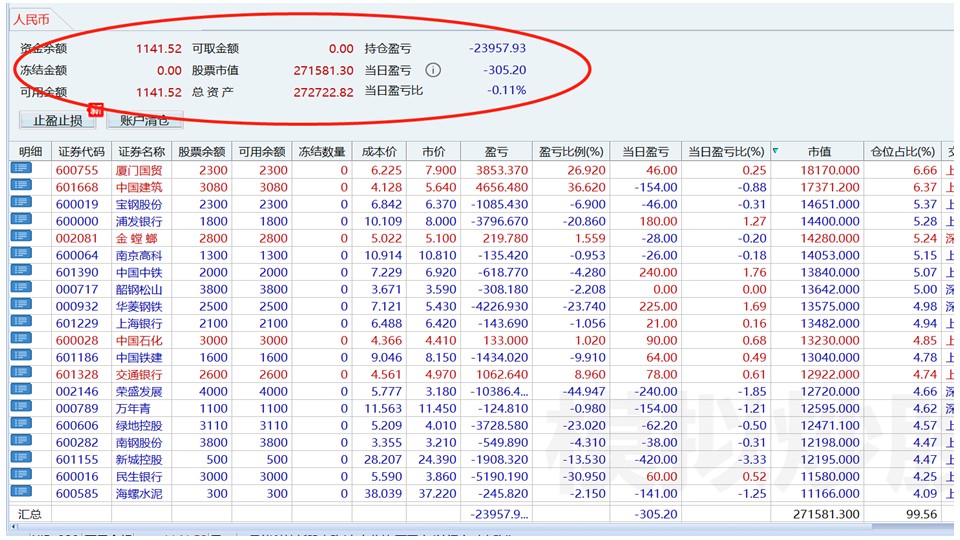Select stock name 南京高科
The height and width of the screenshot is (540, 960).
[x=139, y=255]
